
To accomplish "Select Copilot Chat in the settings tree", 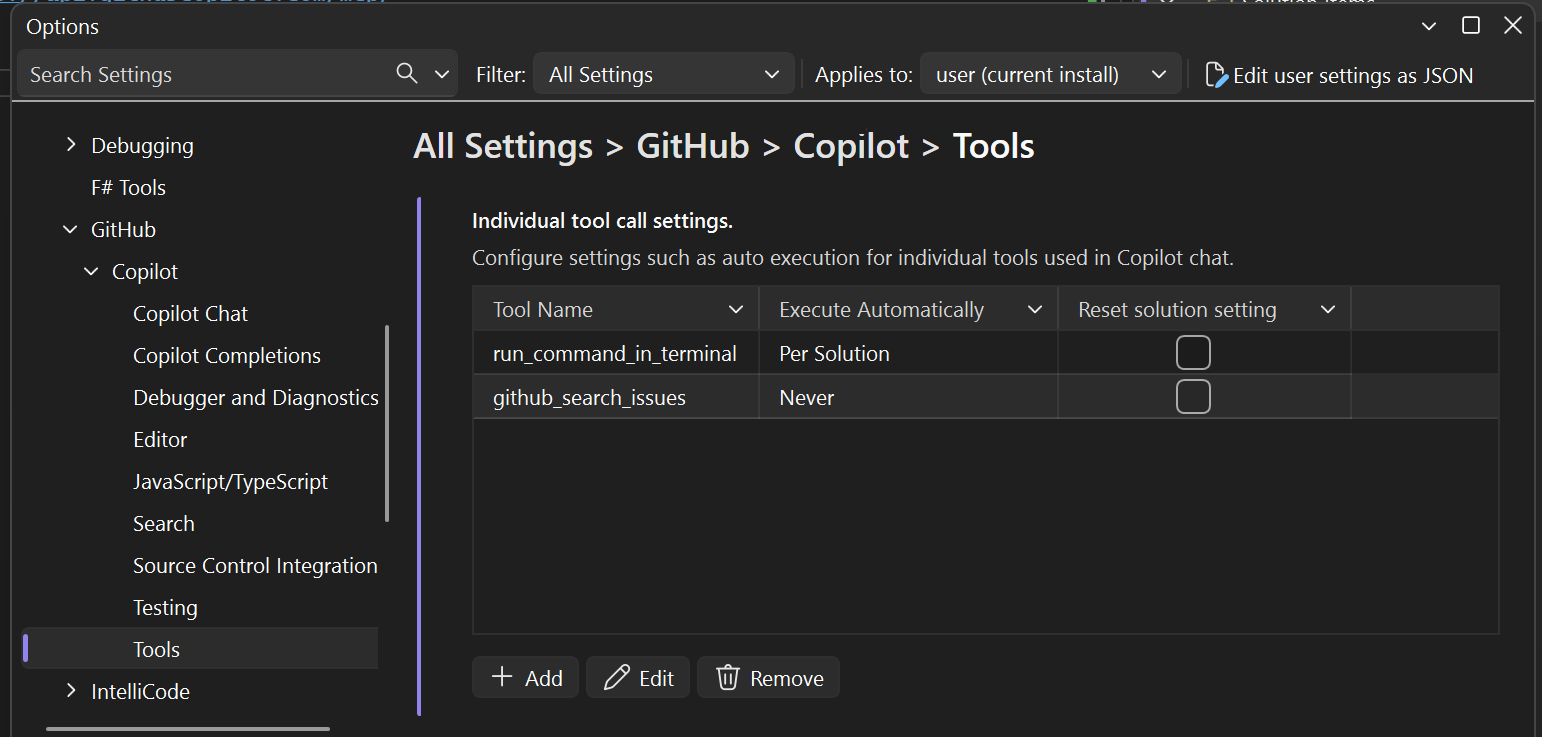I will [190, 313].
